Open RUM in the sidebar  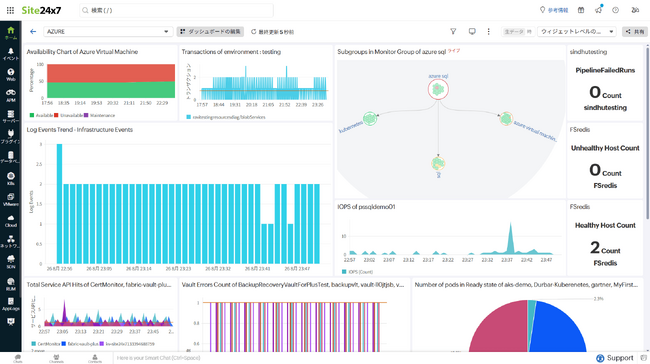[11, 284]
